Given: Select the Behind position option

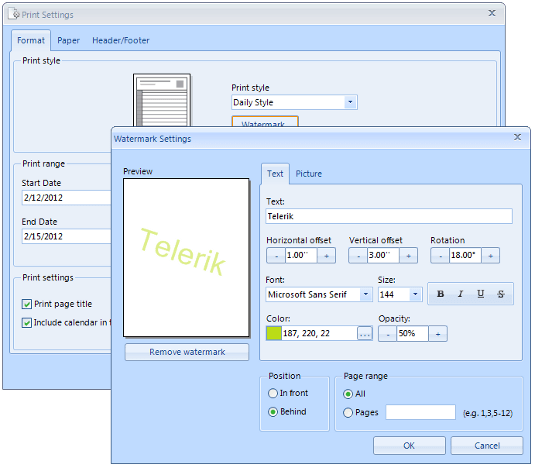Looking at the screenshot, I should (x=273, y=412).
